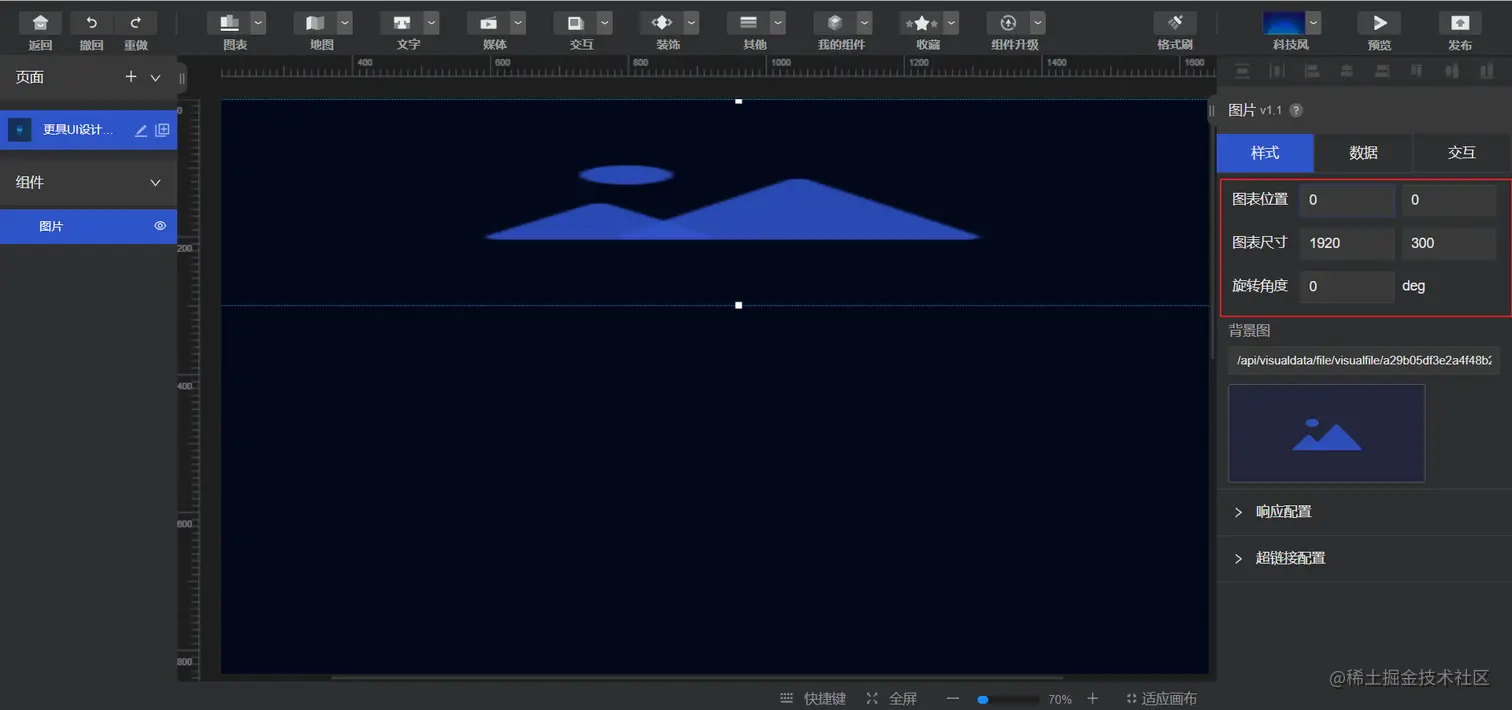Expand the 我的组件 dropdown arrow

click(x=864, y=23)
